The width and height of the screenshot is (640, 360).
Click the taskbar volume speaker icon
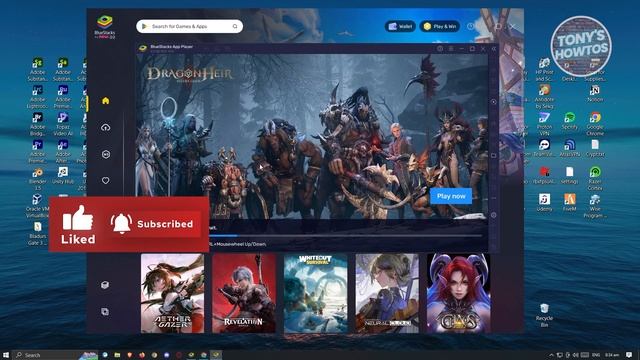point(576,355)
